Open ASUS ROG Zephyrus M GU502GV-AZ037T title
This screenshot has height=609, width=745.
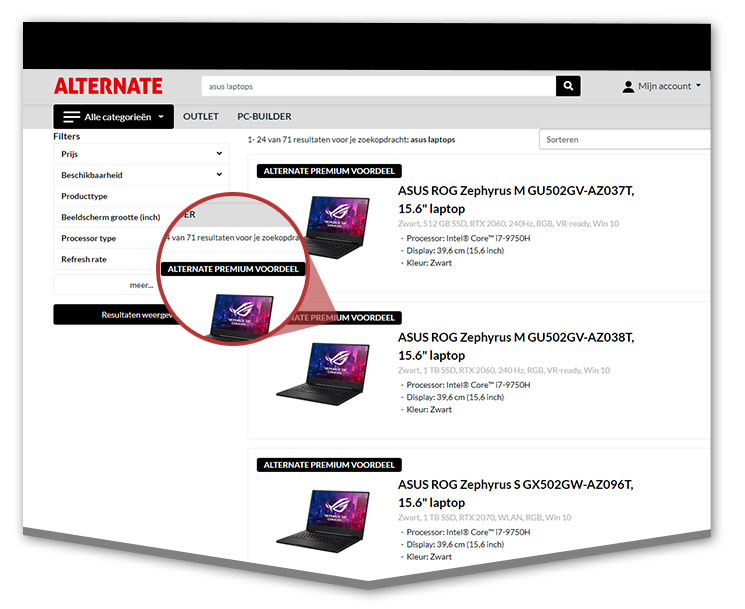(516, 200)
